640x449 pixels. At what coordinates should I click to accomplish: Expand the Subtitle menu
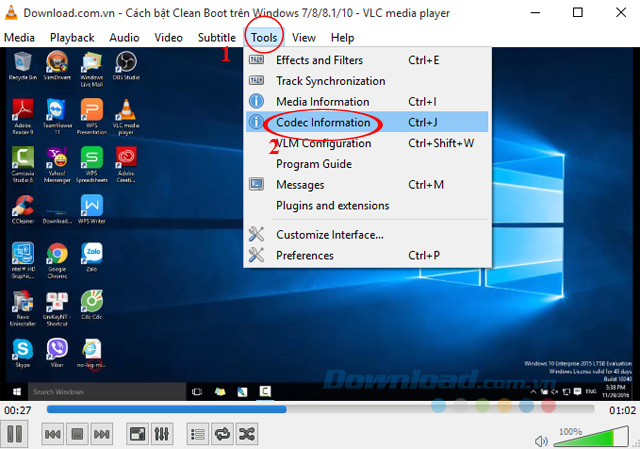click(216, 38)
